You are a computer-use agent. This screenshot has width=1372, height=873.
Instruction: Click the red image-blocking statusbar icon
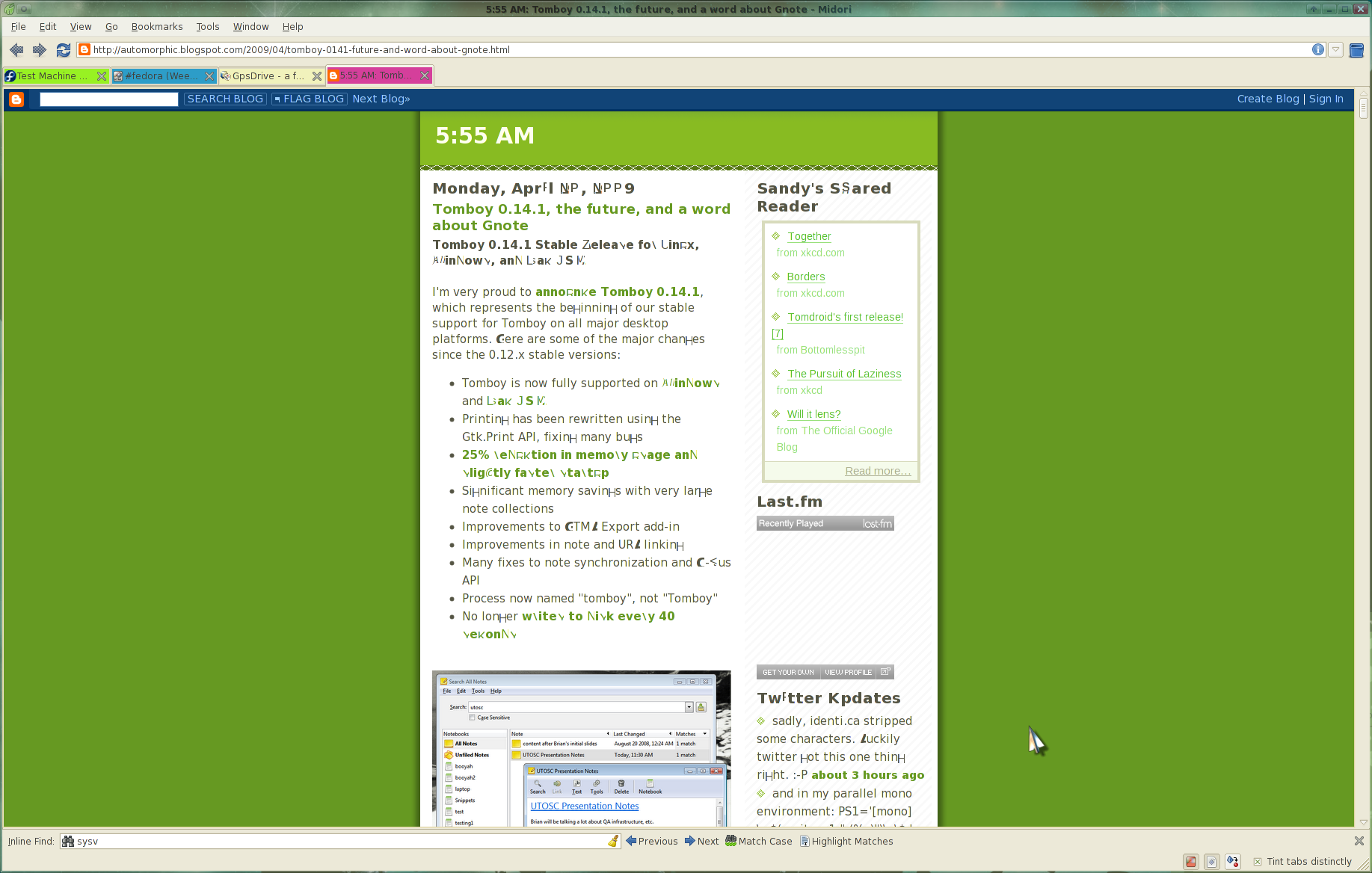(x=1191, y=862)
